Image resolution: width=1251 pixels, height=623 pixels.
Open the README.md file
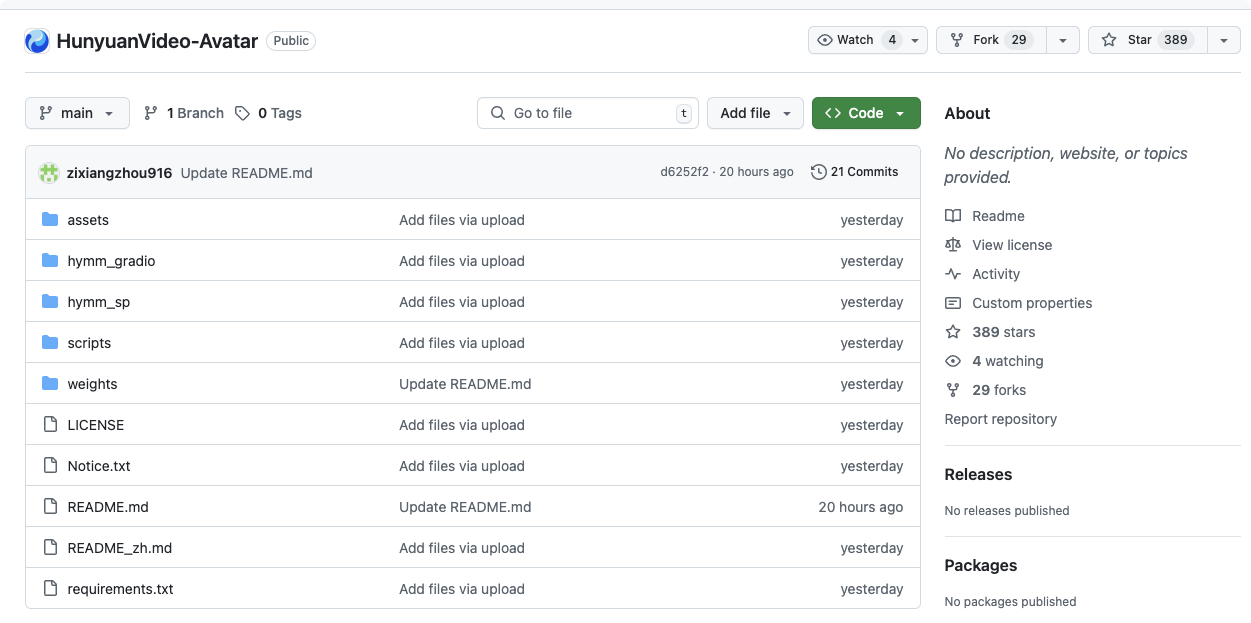pos(108,507)
